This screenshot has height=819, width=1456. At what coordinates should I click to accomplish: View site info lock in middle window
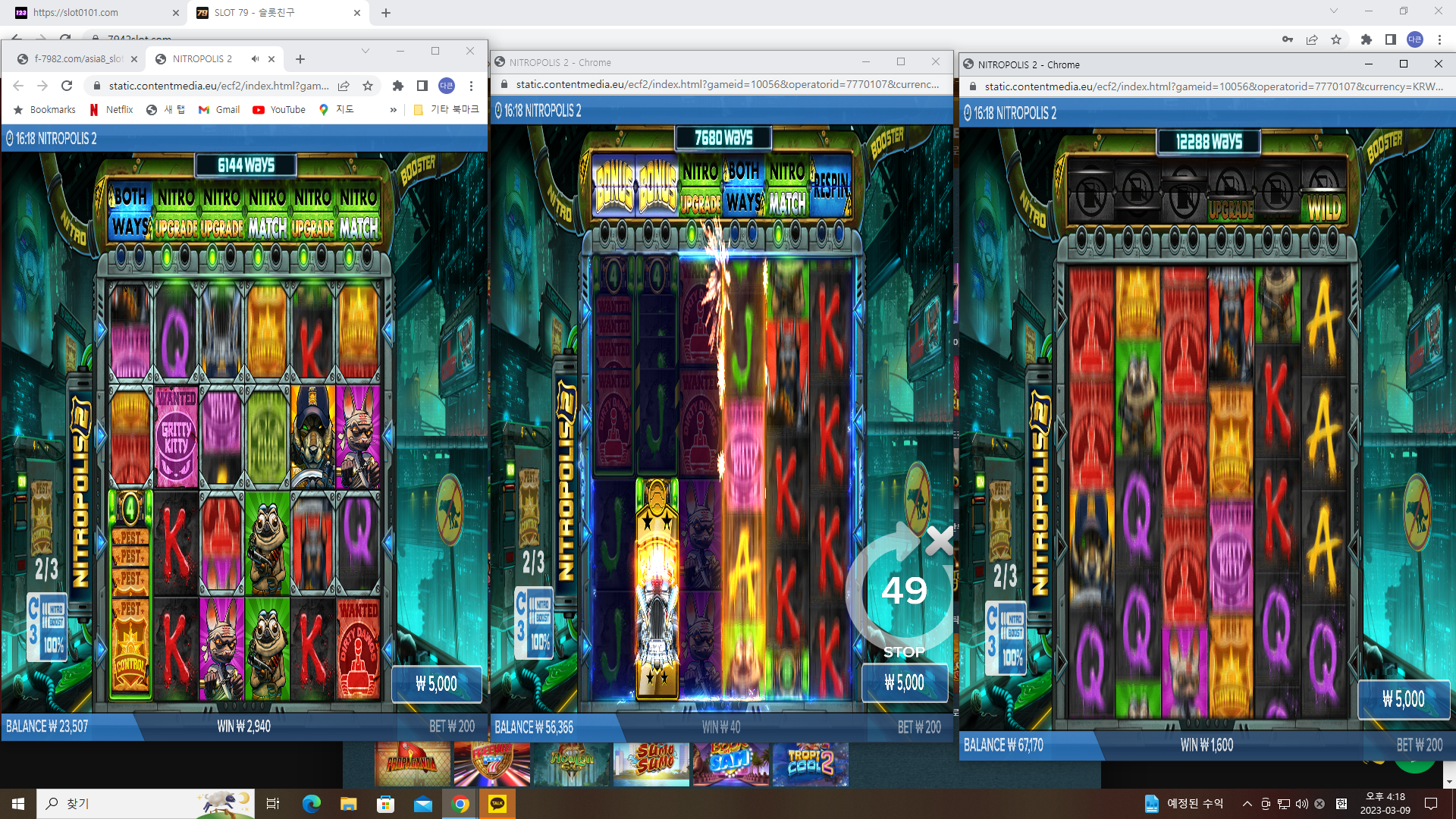pos(504,84)
